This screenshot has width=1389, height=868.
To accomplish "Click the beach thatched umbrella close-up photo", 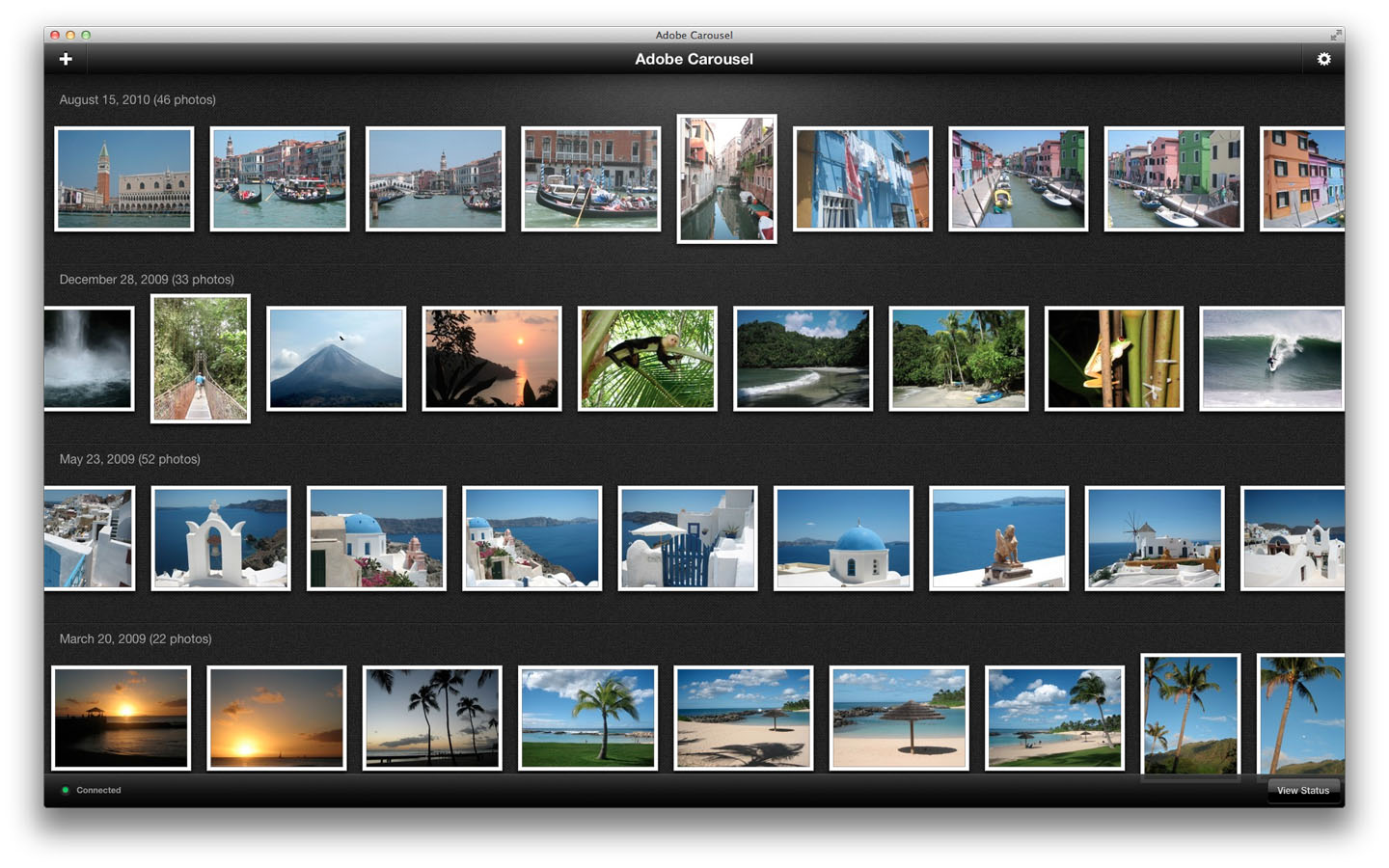I will pyautogui.click(x=899, y=719).
